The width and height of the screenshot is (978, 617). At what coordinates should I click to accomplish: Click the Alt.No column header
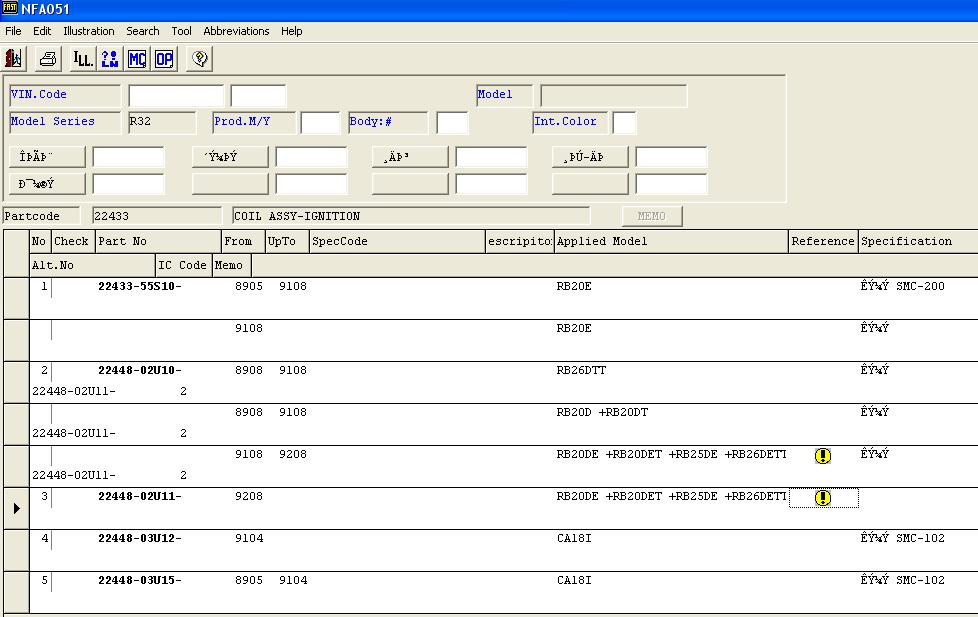pyautogui.click(x=92, y=265)
